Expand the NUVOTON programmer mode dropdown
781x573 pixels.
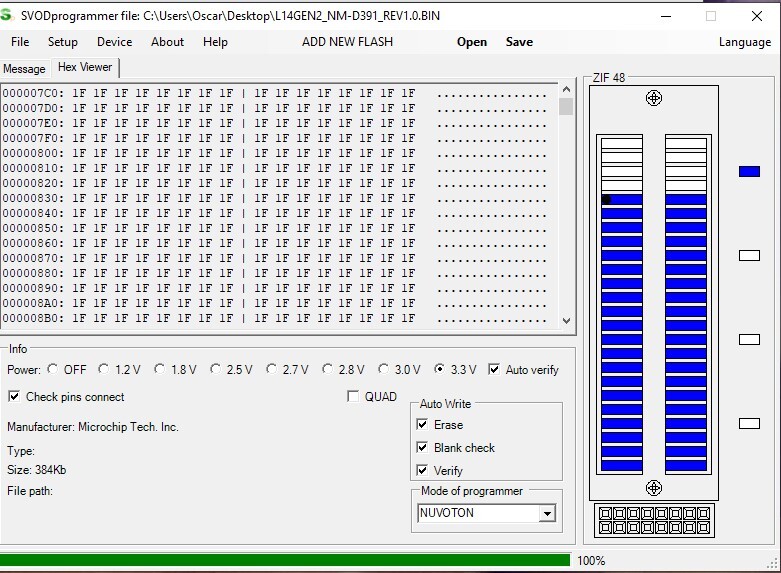coord(546,514)
